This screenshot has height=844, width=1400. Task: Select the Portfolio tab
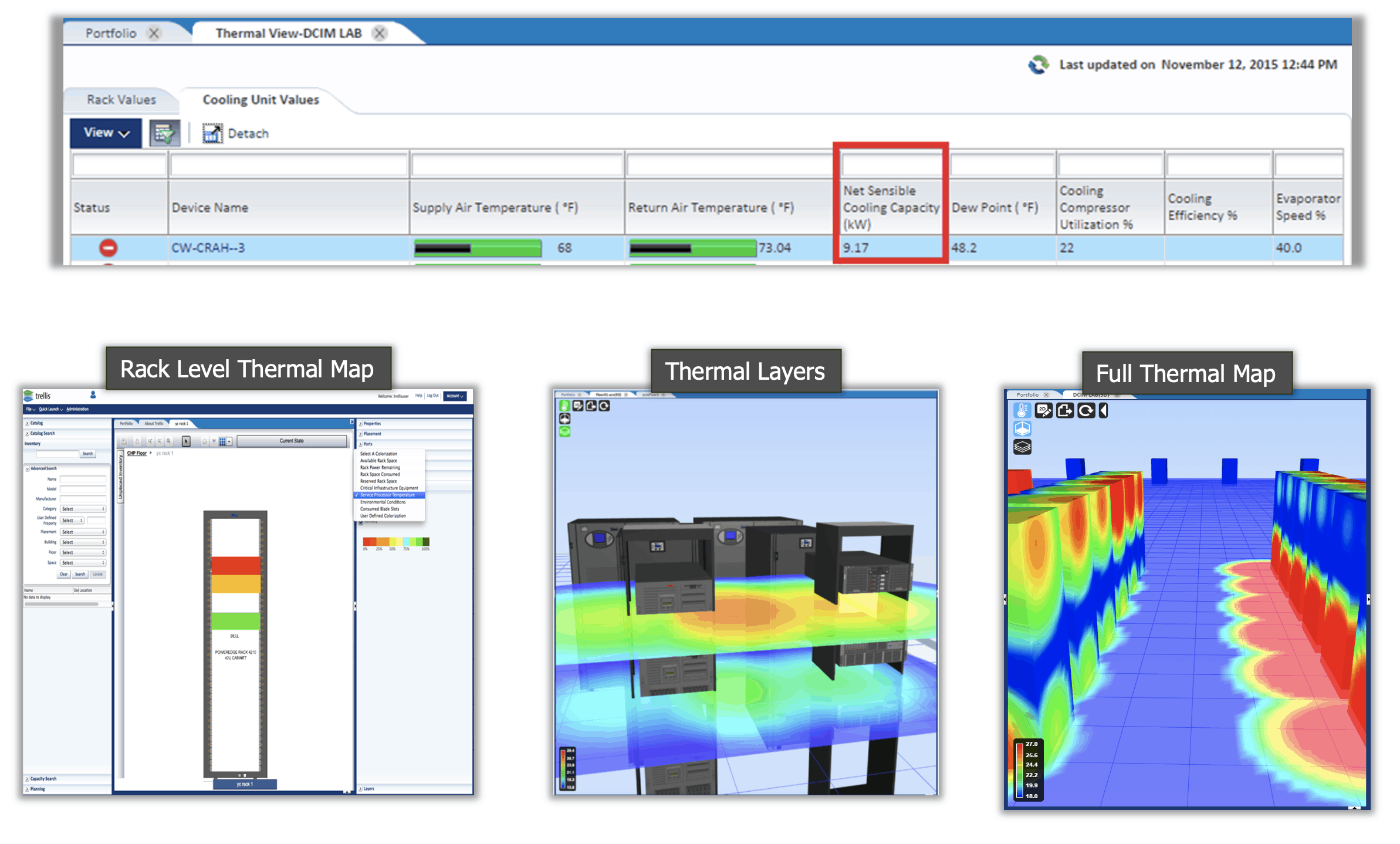tap(111, 33)
